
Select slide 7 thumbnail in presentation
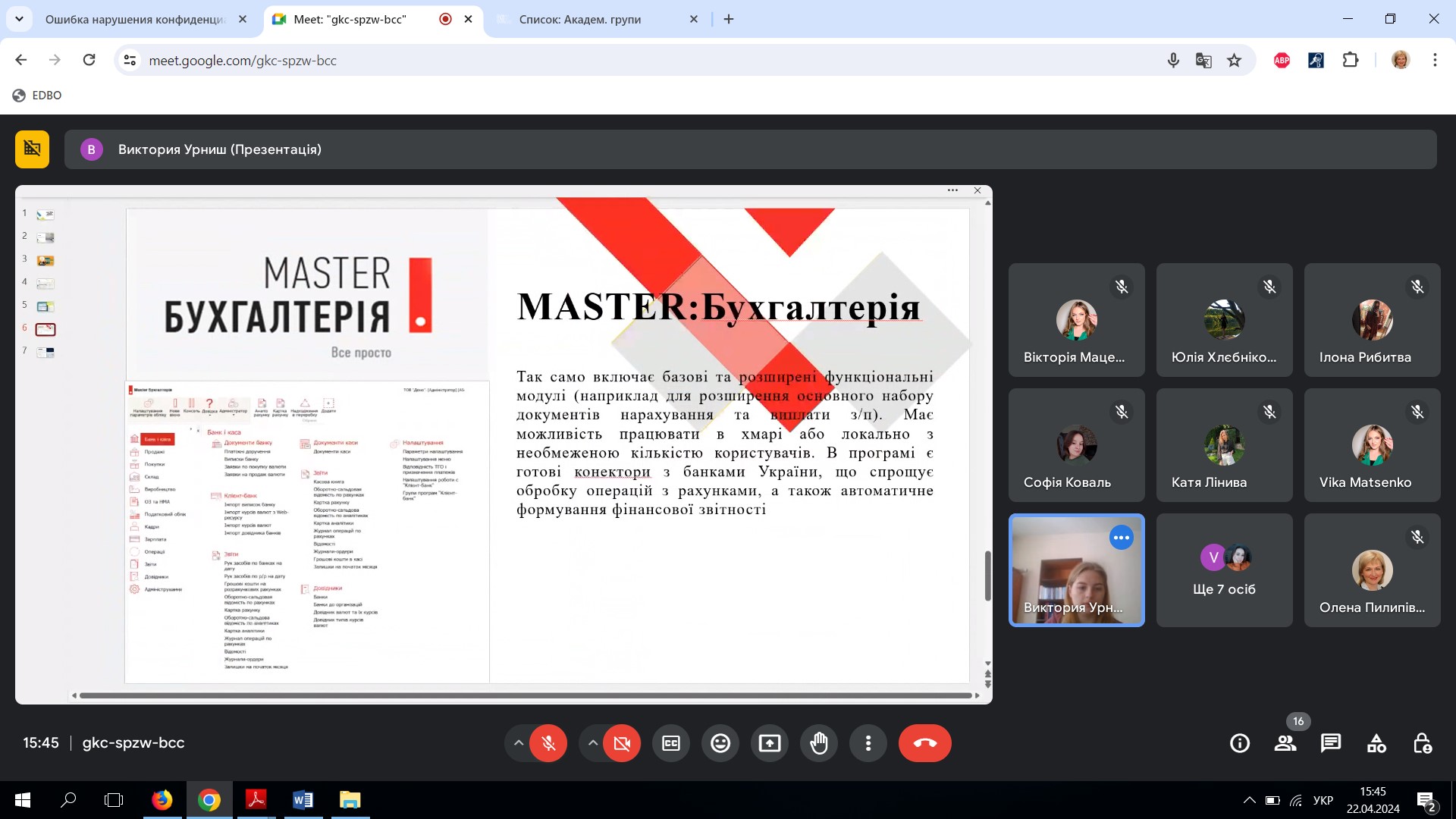tap(45, 353)
